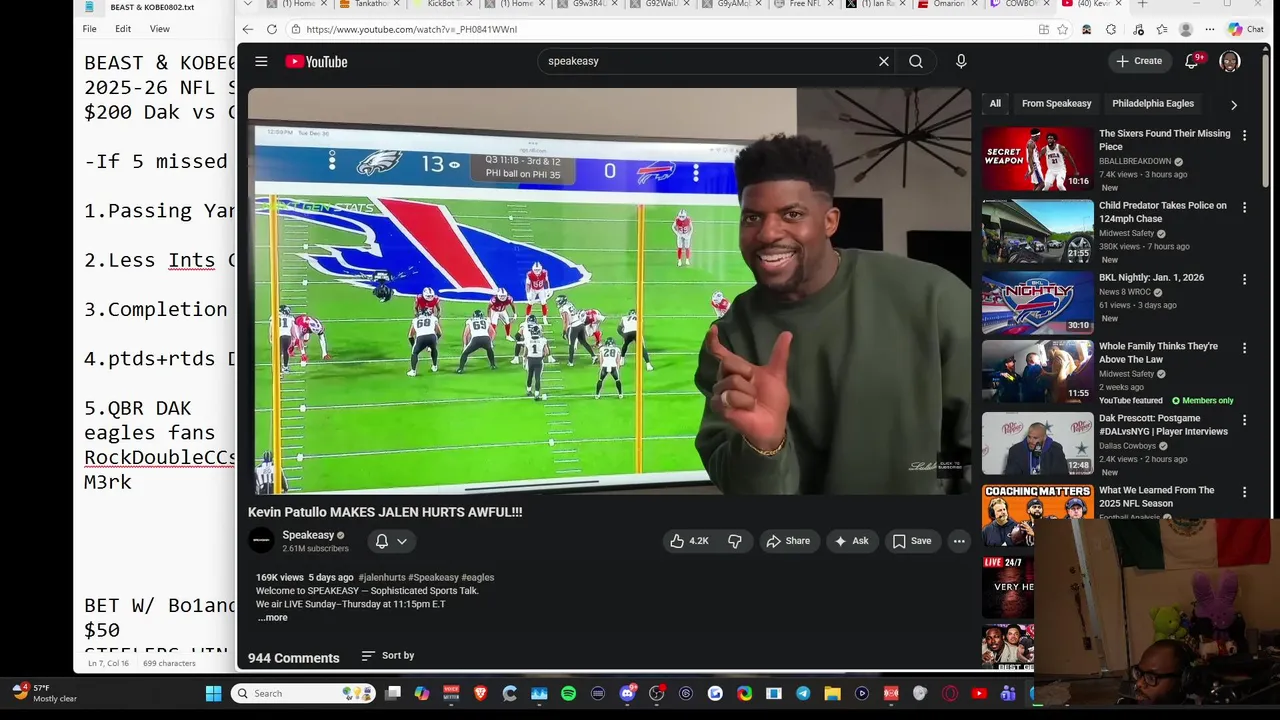Open 'Child Predator Takes Police on 124mph Chase'
Screen dimensions: 1280x720
pos(1163,212)
